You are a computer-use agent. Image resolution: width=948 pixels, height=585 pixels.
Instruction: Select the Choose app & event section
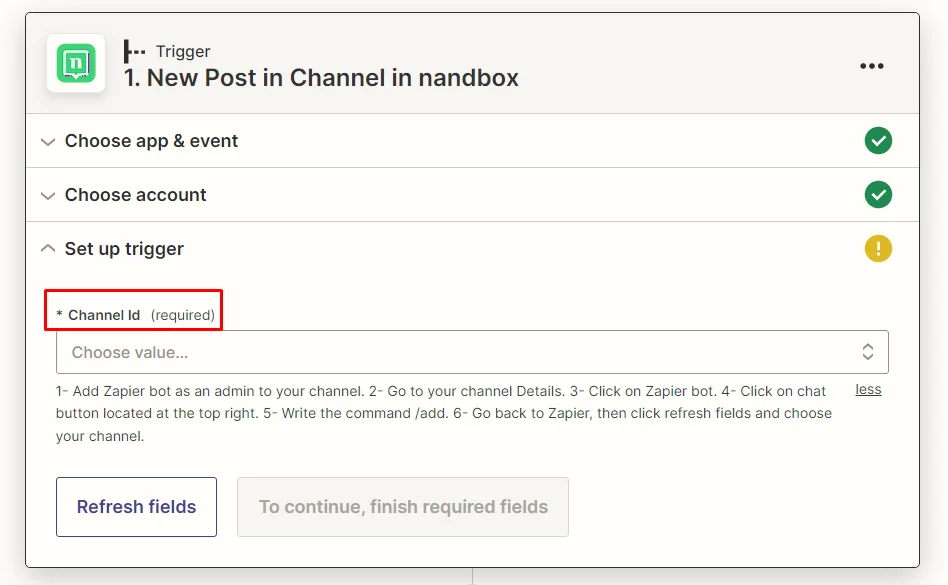(472, 141)
